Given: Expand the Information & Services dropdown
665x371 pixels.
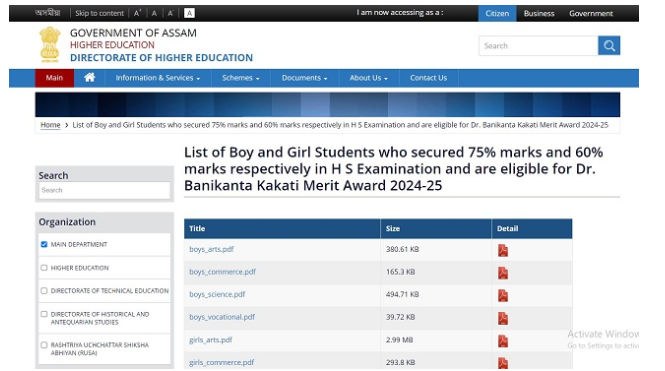Looking at the screenshot, I should click(158, 78).
